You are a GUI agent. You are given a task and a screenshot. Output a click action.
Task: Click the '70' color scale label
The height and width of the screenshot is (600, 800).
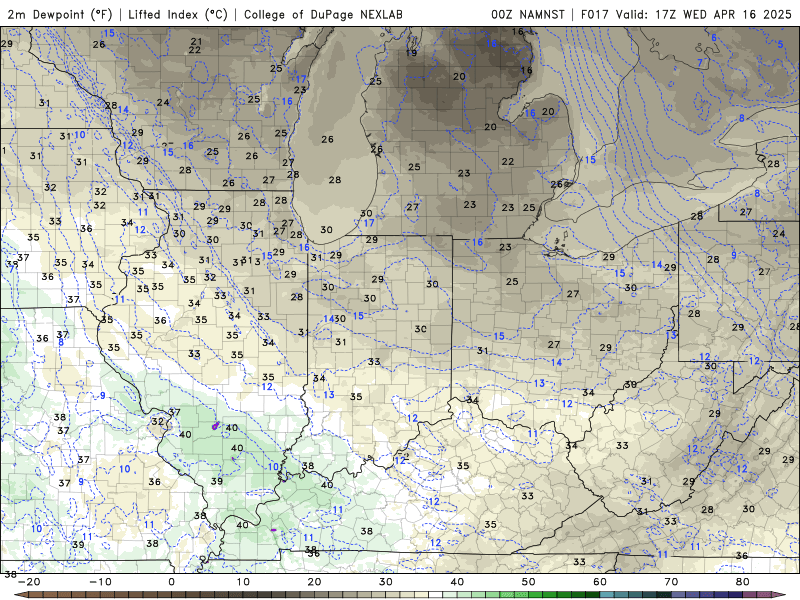[671, 582]
